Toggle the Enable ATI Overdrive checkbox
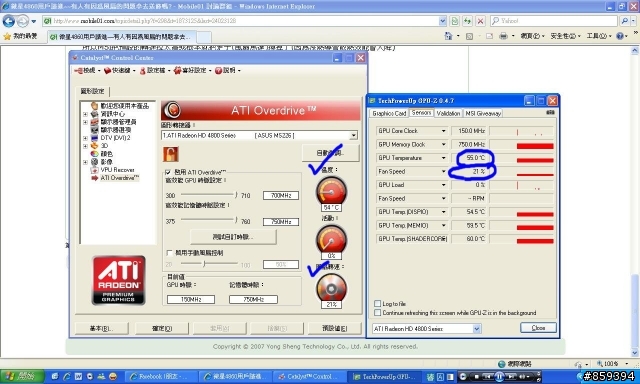 click(x=168, y=172)
